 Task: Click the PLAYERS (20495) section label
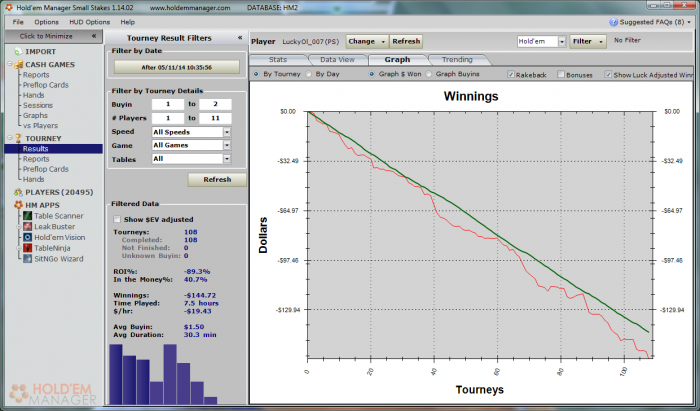(x=59, y=192)
